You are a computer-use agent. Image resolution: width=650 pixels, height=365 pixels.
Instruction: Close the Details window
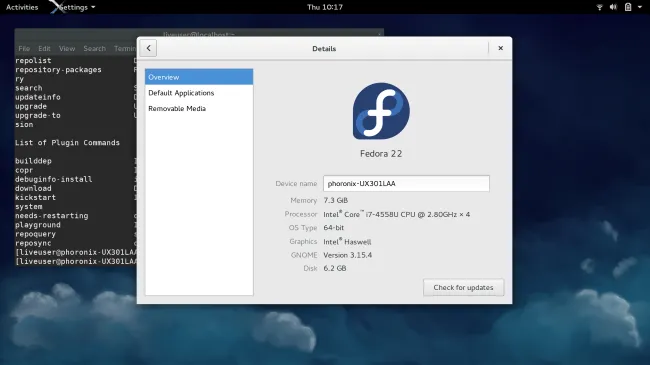tap(500, 48)
